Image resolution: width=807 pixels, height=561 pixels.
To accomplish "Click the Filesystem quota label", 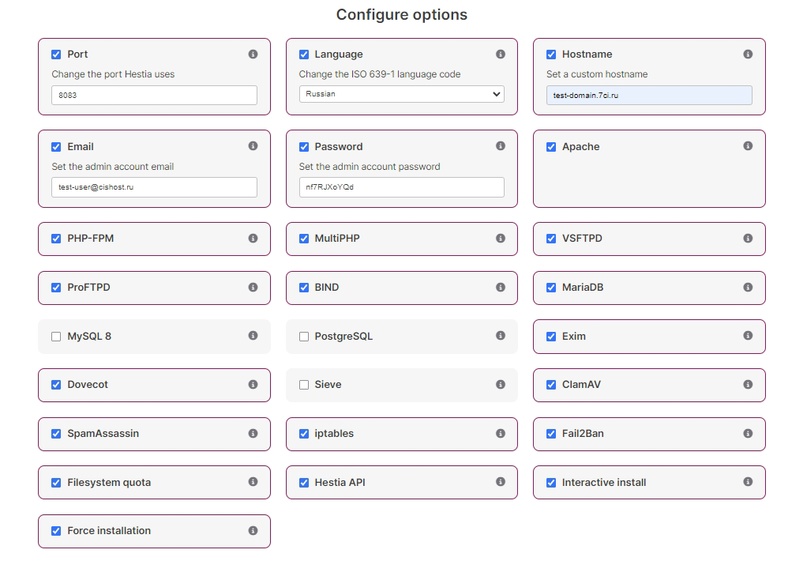I will click(109, 482).
